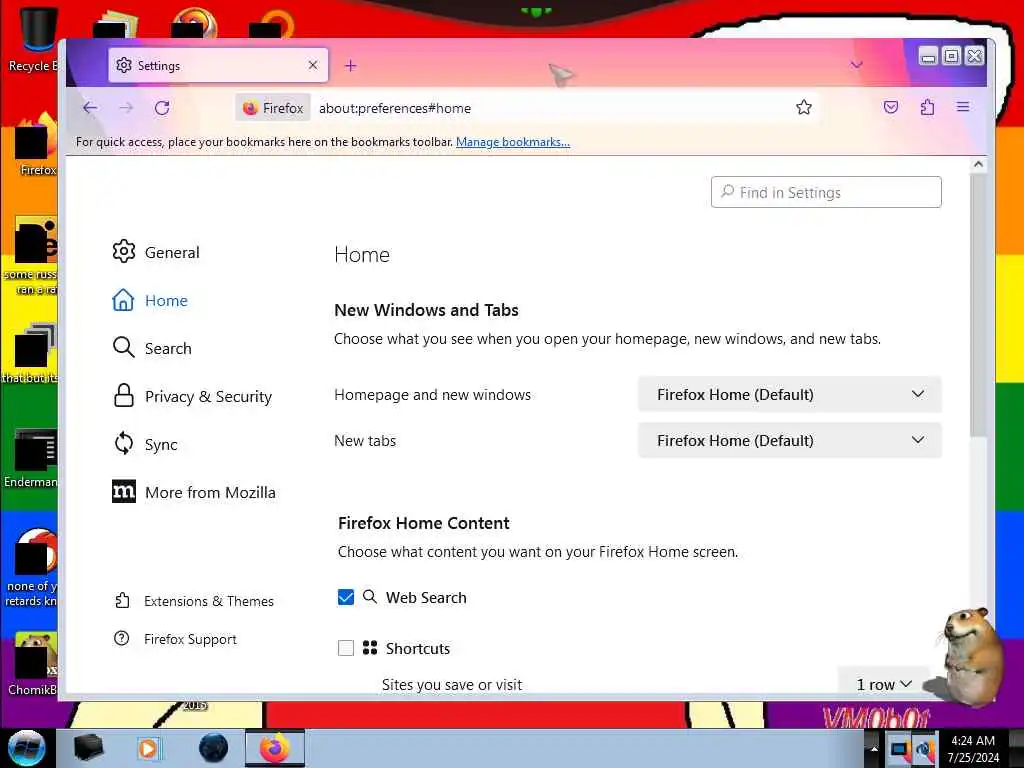Click the Firefox taskbar button
This screenshot has height=768, width=1024.
tap(275, 748)
